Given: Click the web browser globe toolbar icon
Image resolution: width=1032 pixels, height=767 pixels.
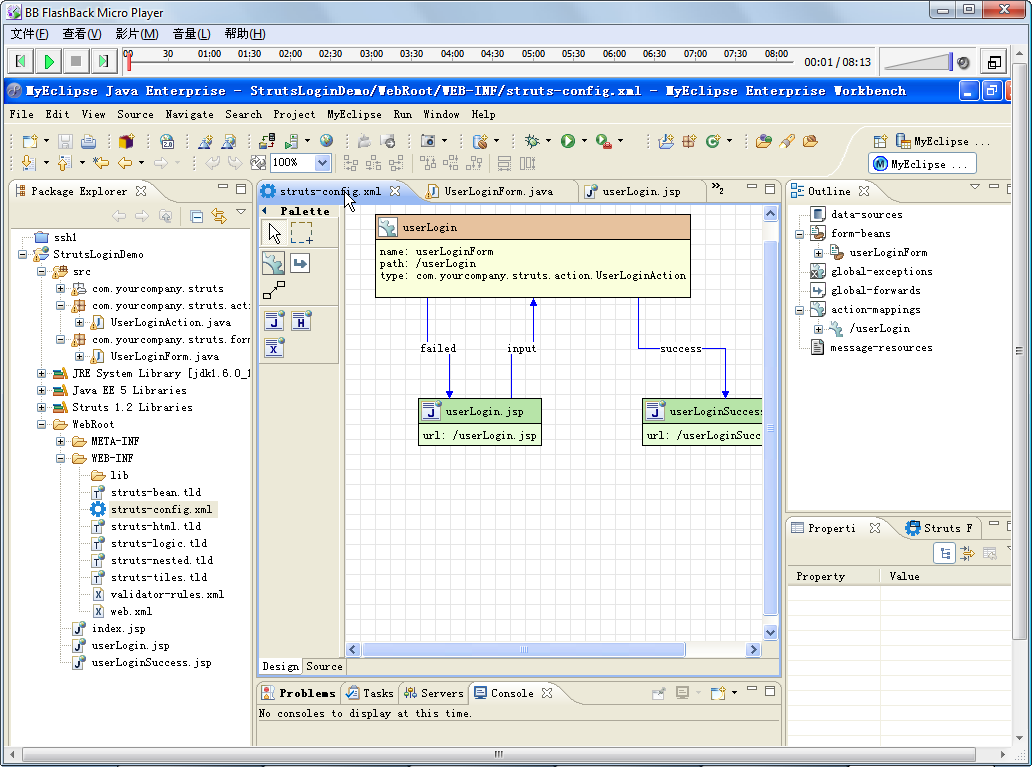Looking at the screenshot, I should pos(326,140).
